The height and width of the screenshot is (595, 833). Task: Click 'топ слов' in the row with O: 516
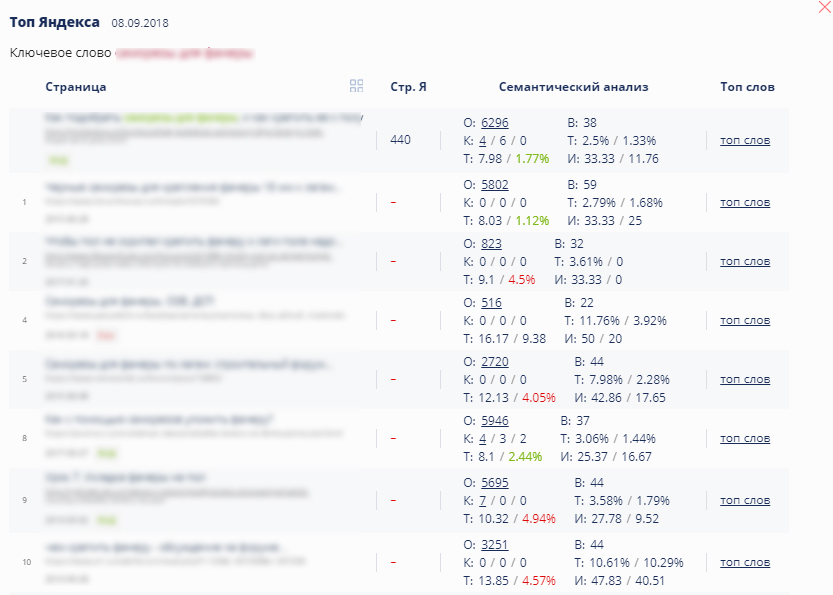tap(745, 321)
